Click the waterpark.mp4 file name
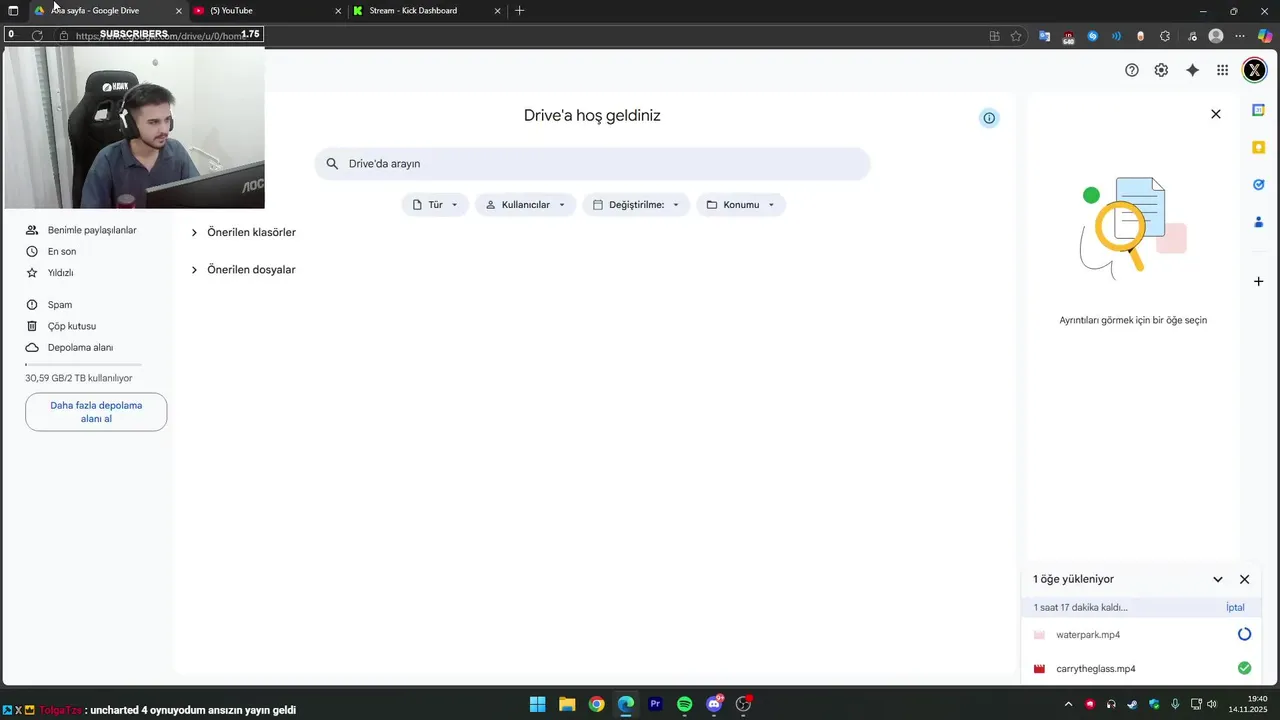 [x=1088, y=635]
